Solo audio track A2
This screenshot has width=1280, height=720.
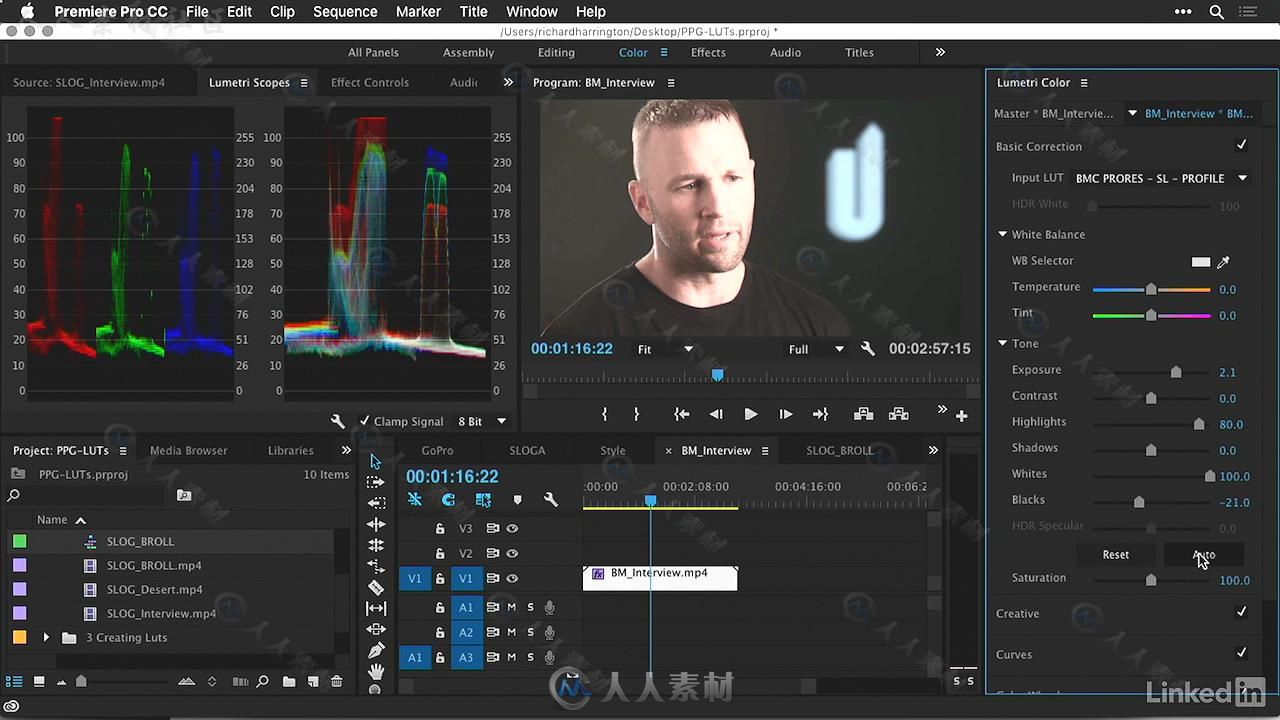[x=530, y=632]
